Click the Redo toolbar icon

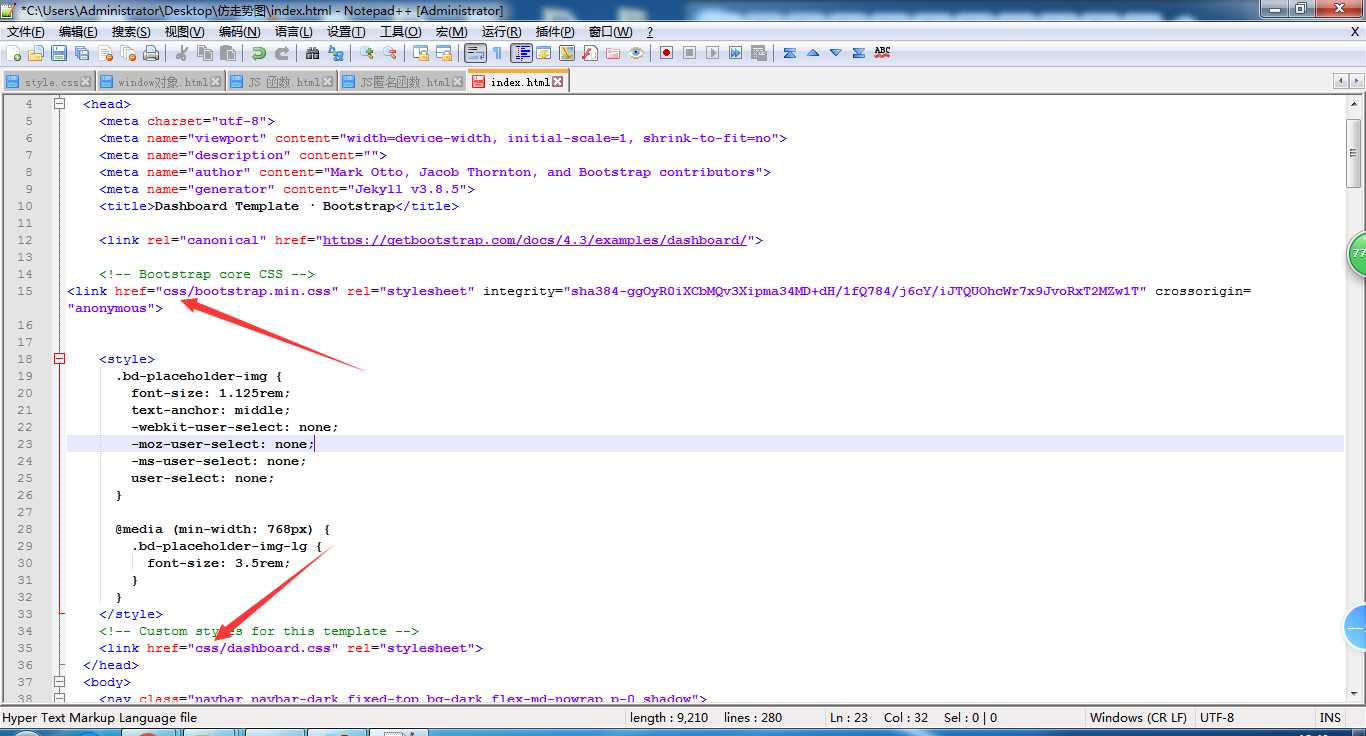pyautogui.click(x=282, y=53)
